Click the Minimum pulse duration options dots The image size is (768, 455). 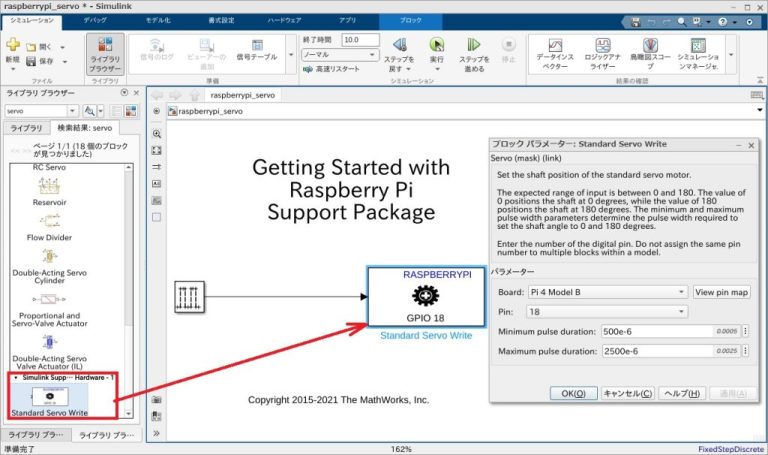(x=745, y=331)
